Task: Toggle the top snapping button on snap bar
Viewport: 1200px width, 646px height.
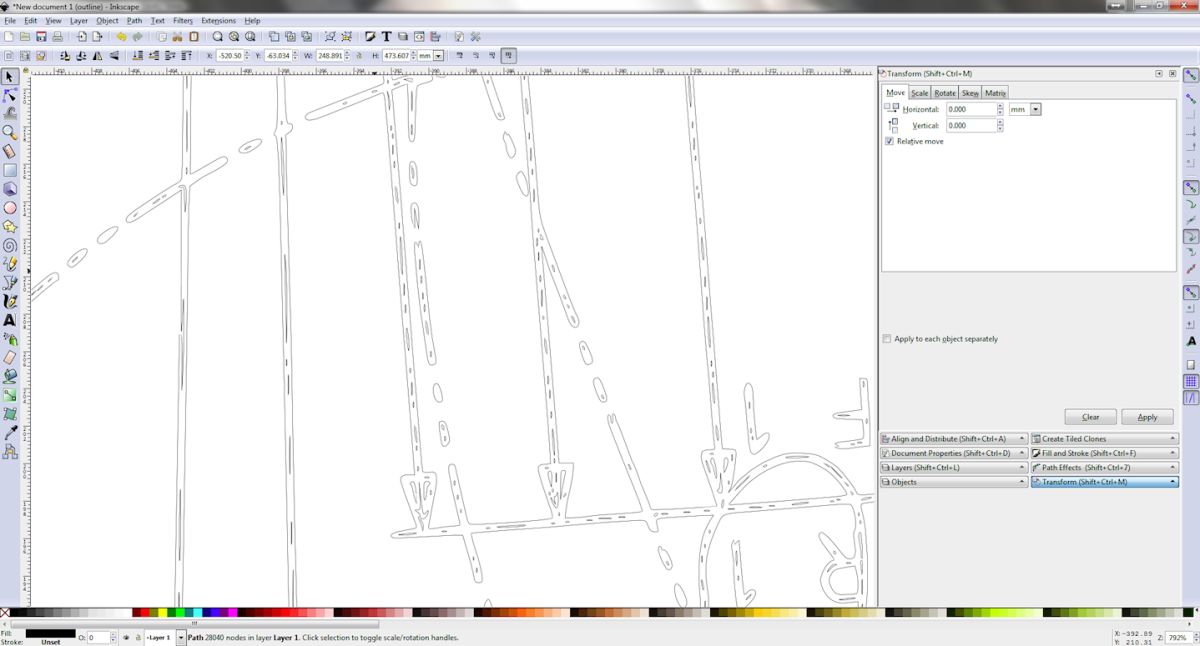Action: (x=1191, y=75)
